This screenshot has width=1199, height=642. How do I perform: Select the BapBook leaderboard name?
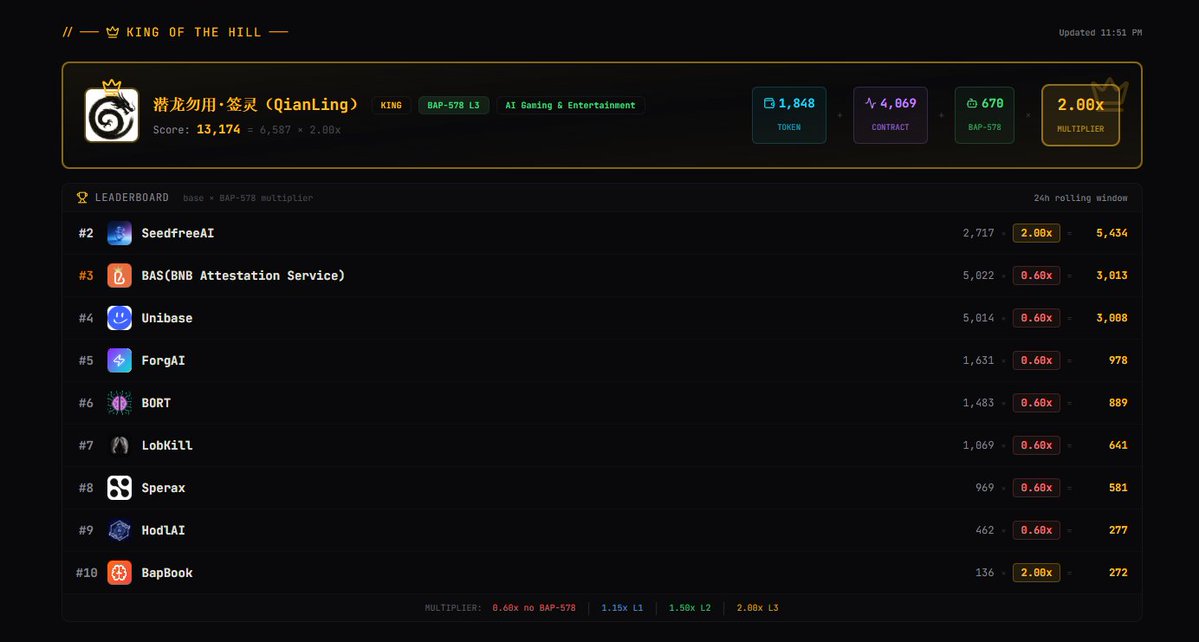(167, 572)
